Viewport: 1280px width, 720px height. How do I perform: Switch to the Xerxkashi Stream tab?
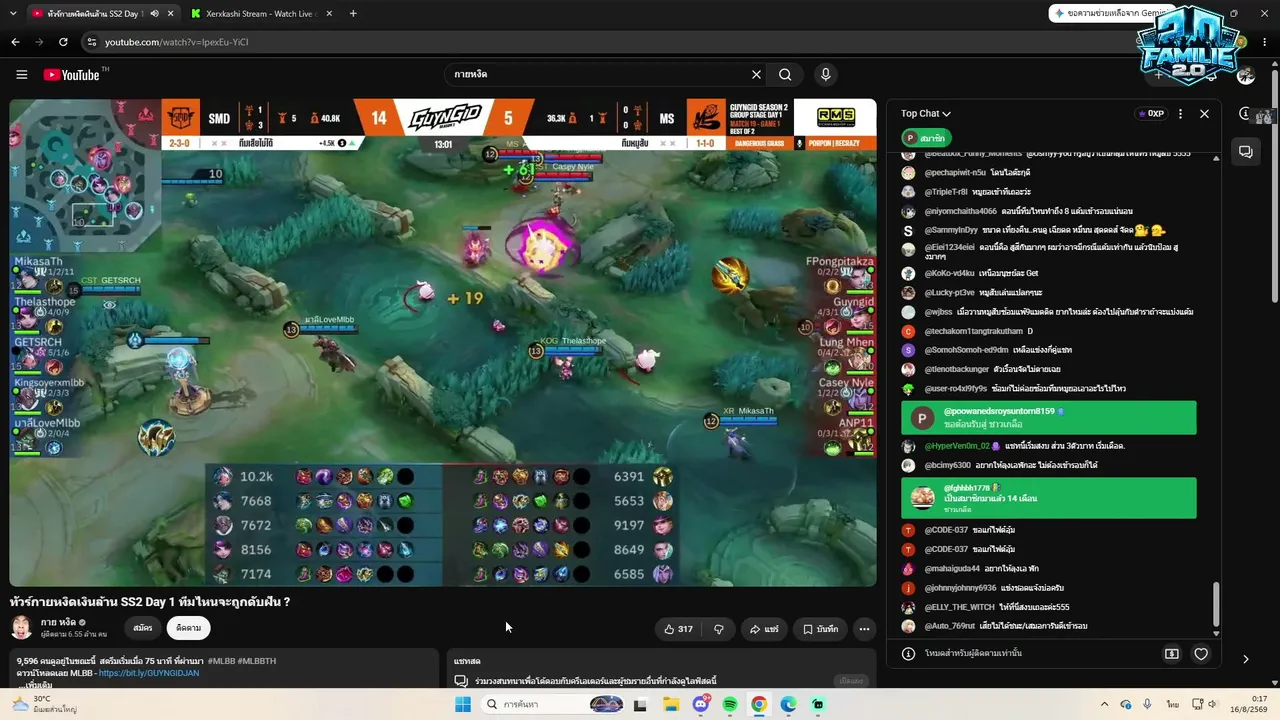point(260,14)
